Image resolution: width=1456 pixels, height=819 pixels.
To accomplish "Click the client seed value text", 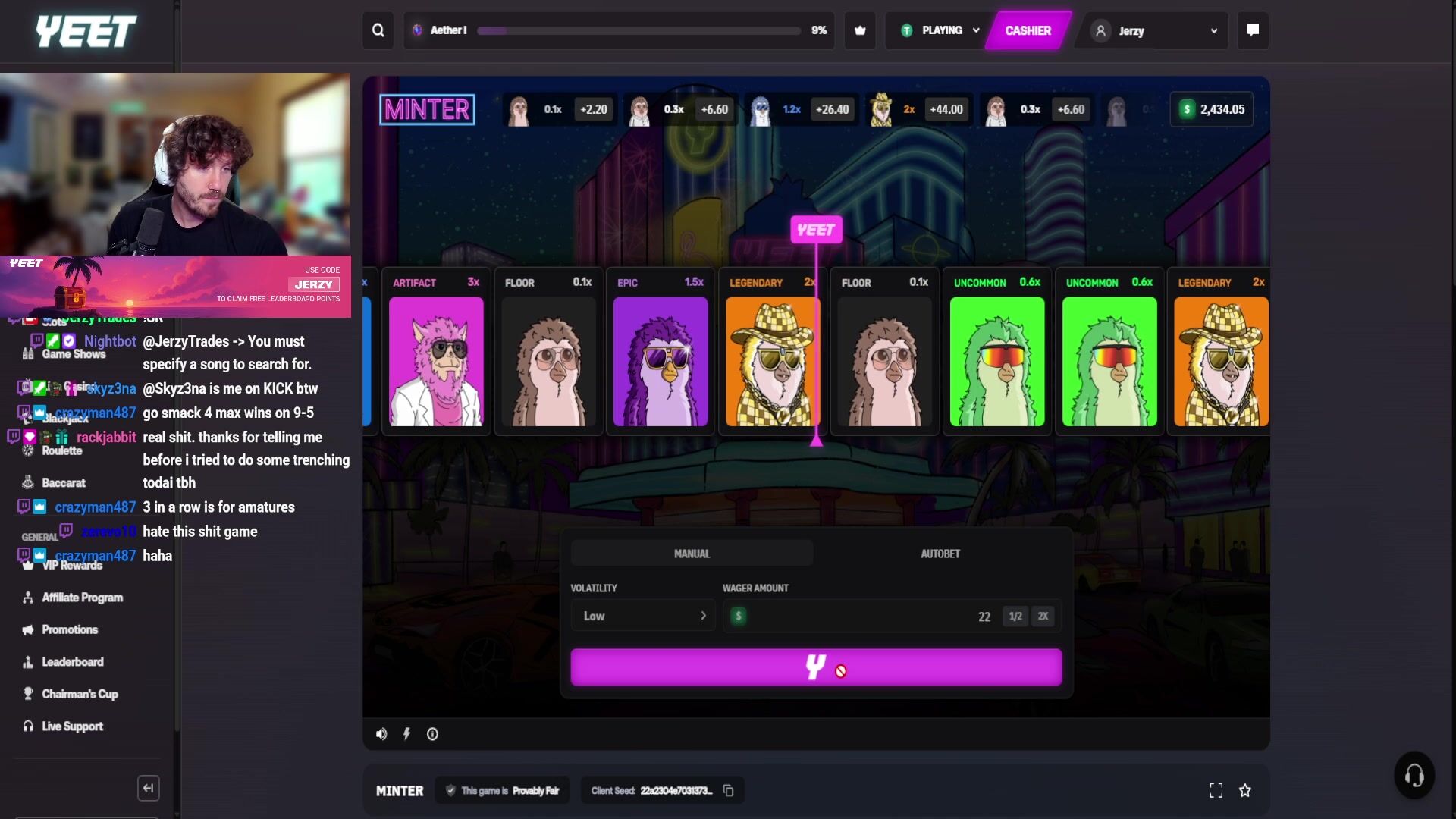I will [676, 791].
